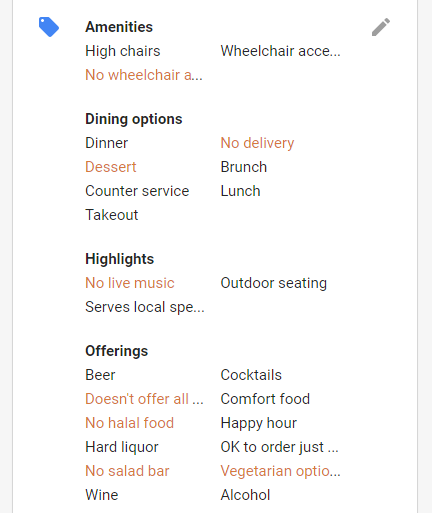432x513 pixels.
Task: Open the Amenities section heading
Action: 119,27
